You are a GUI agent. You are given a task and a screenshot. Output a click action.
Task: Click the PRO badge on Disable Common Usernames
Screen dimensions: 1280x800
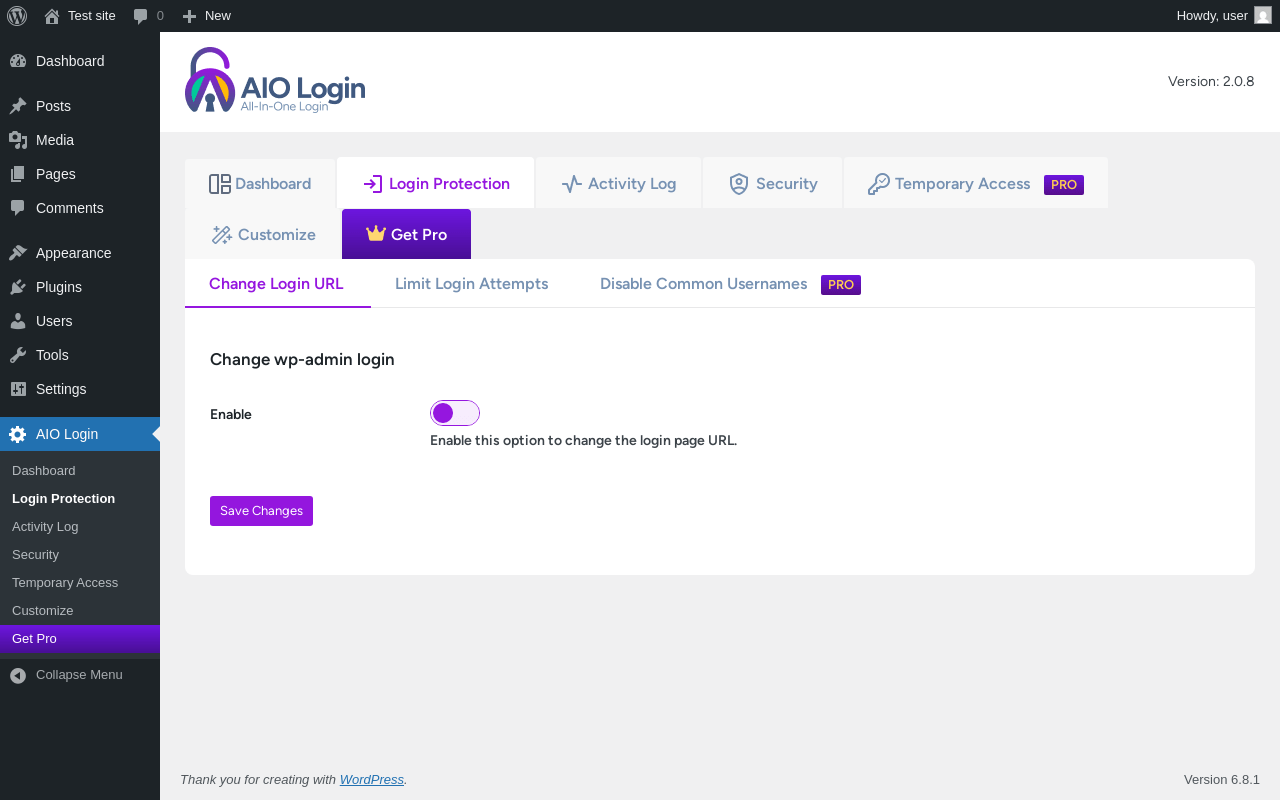click(x=841, y=285)
